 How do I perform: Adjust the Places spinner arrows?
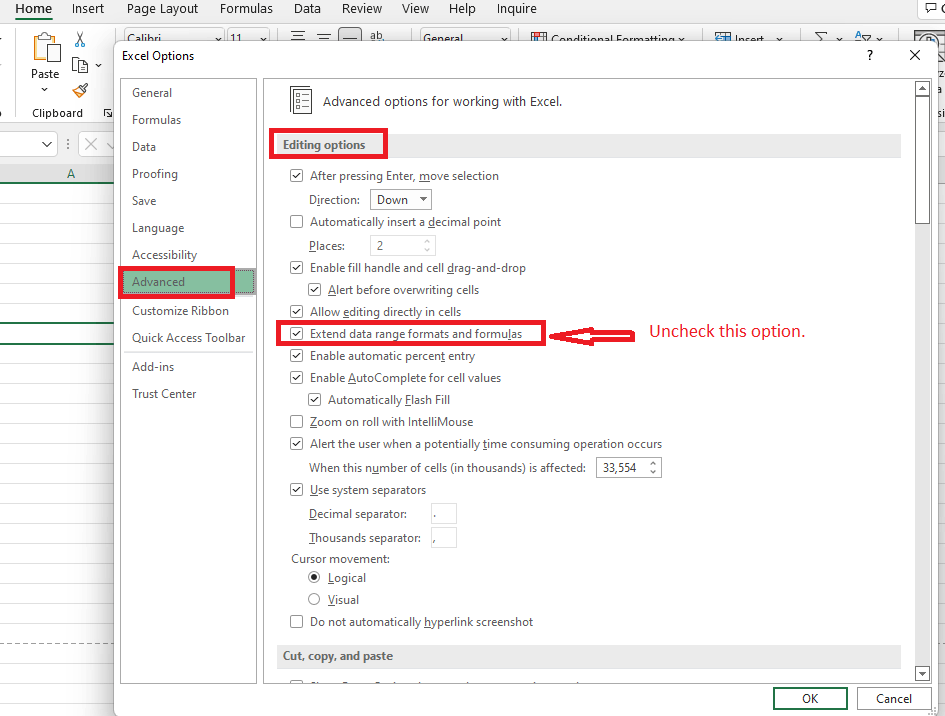click(427, 245)
